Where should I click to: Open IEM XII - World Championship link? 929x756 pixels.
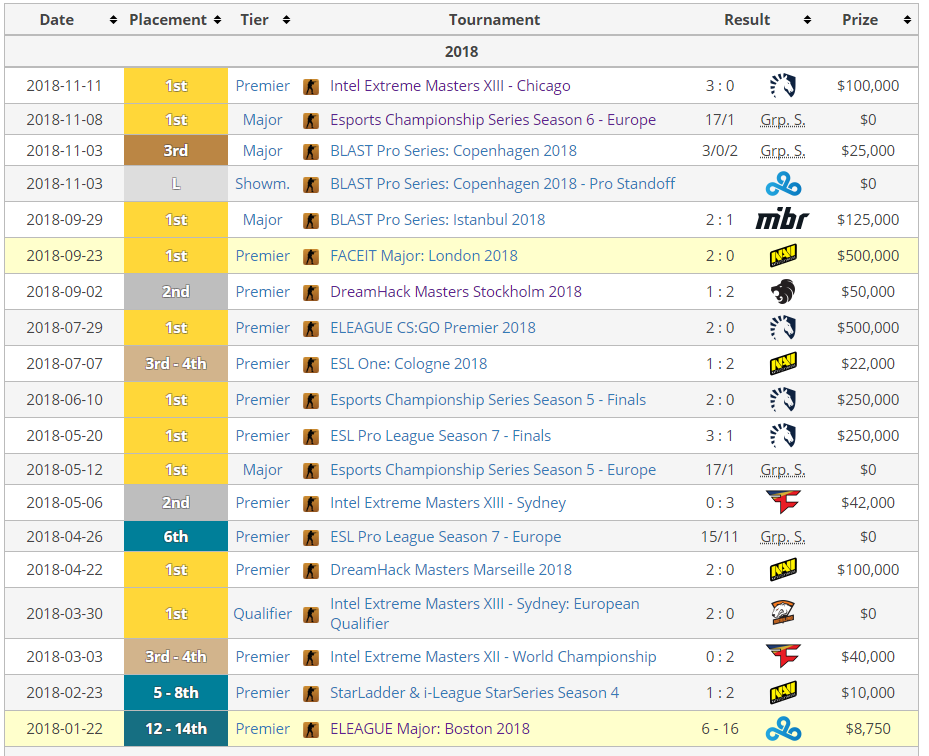coord(493,657)
